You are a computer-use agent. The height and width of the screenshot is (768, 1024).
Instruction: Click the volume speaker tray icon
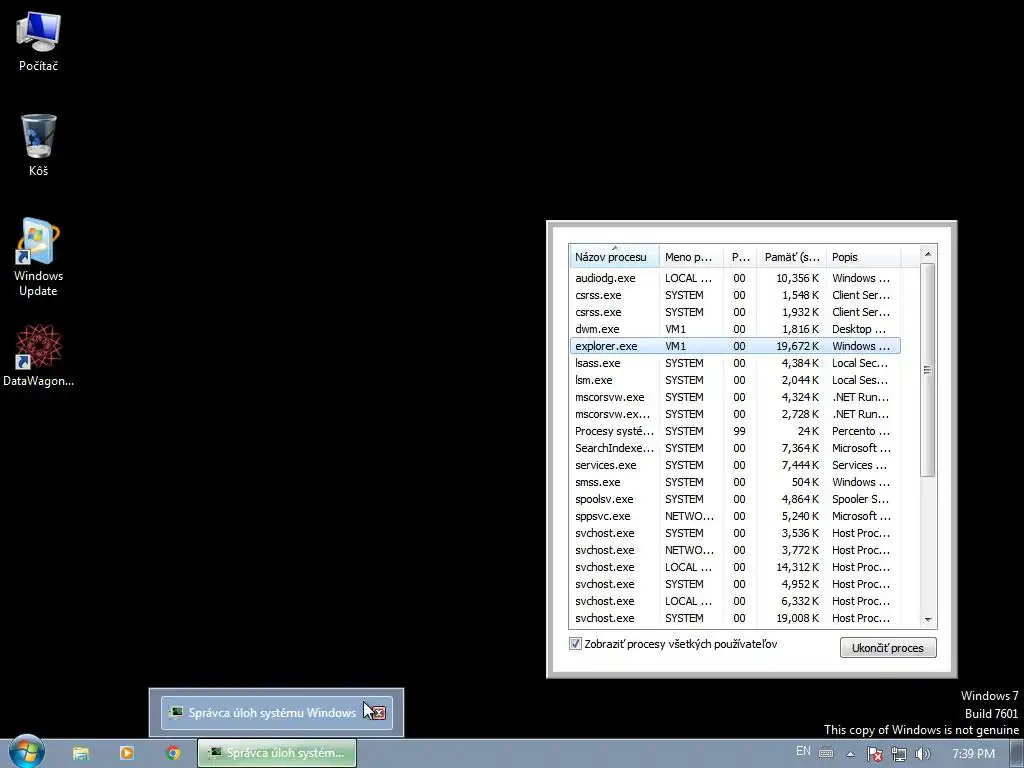point(922,754)
